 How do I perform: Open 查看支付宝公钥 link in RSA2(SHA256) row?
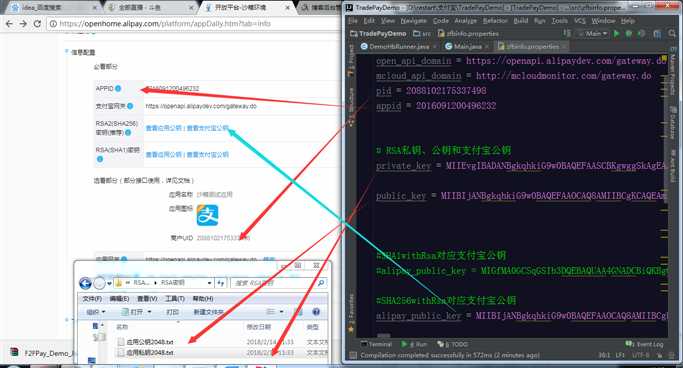[207, 128]
